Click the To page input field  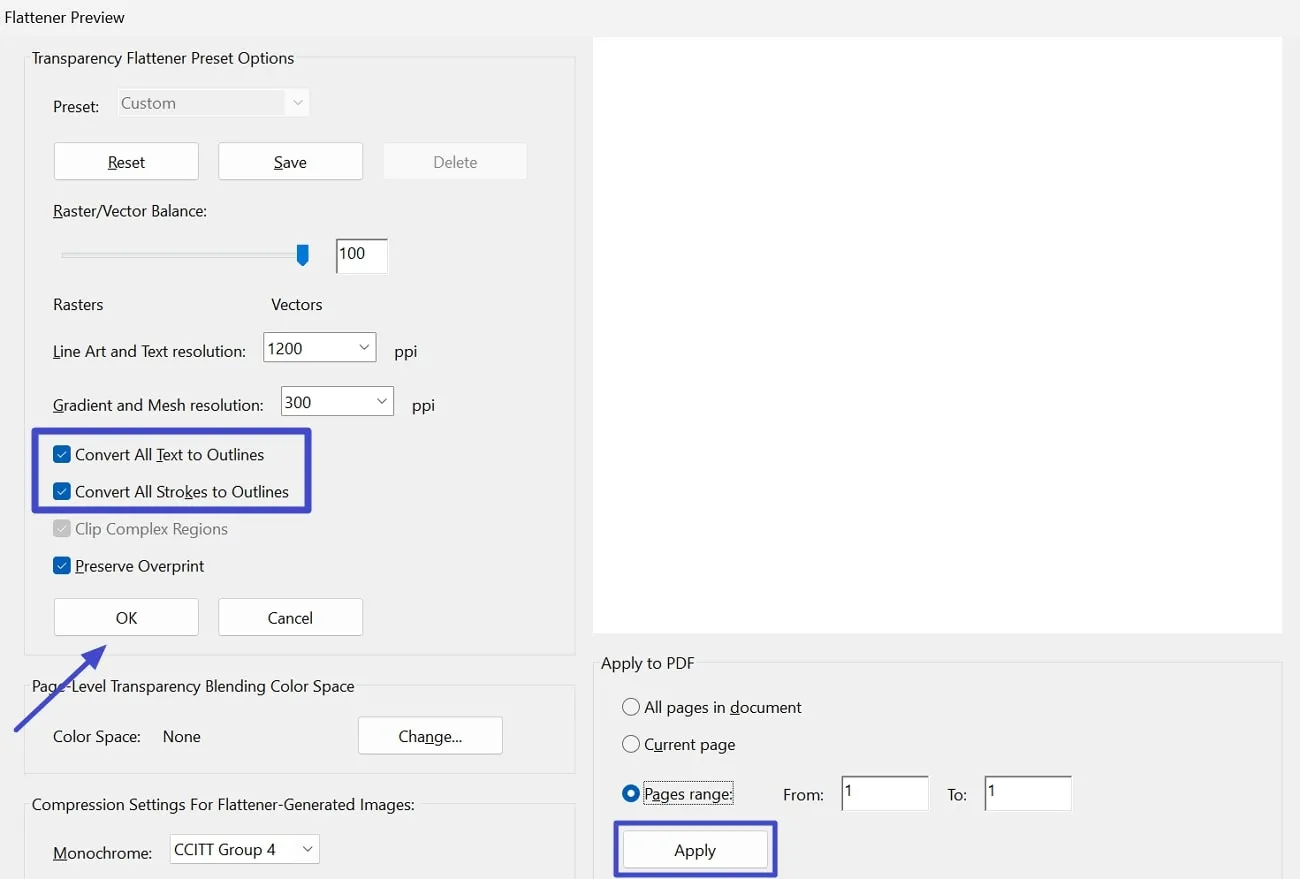[1027, 792]
